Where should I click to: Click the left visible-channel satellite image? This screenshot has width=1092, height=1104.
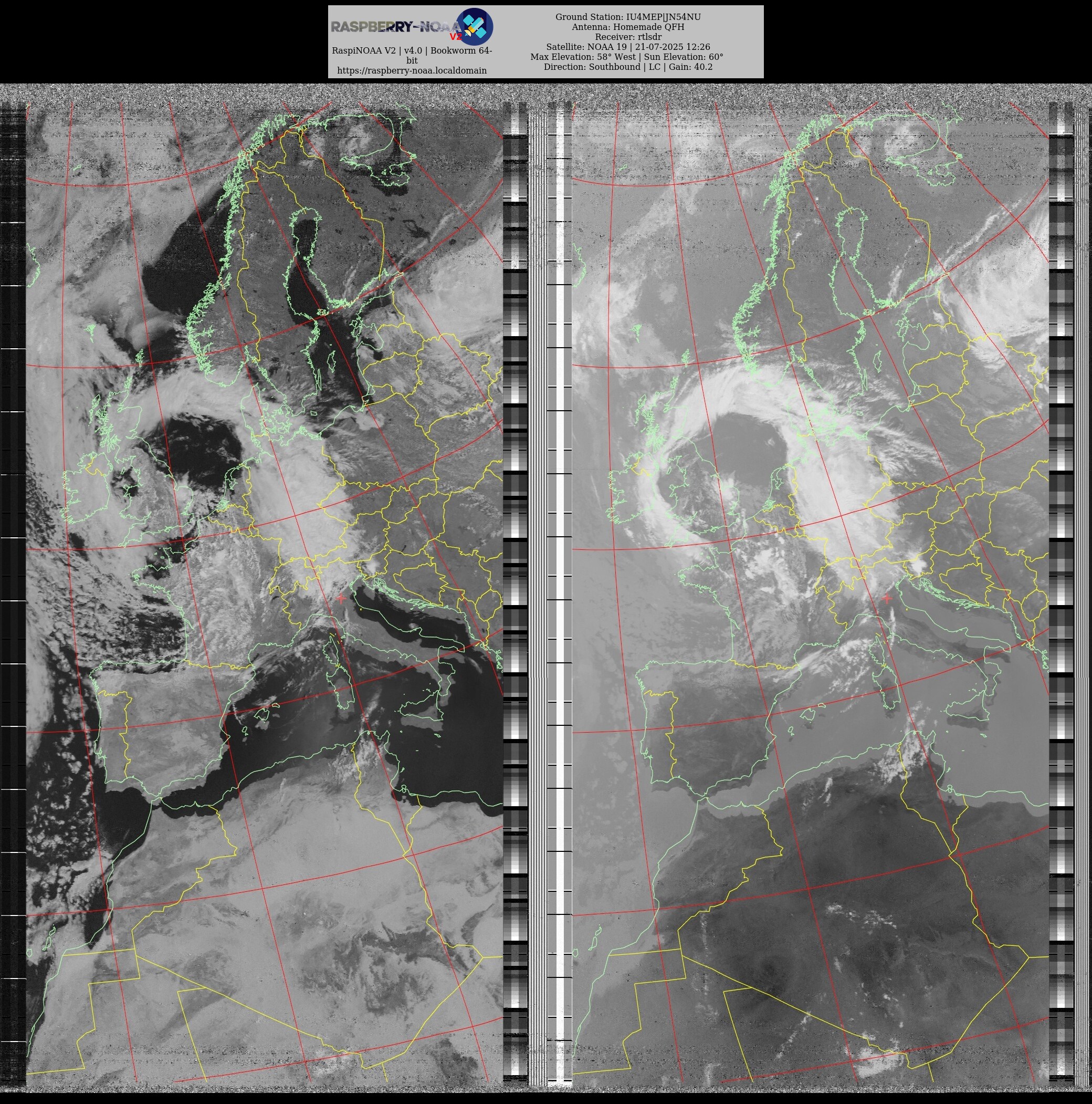[x=265, y=591]
